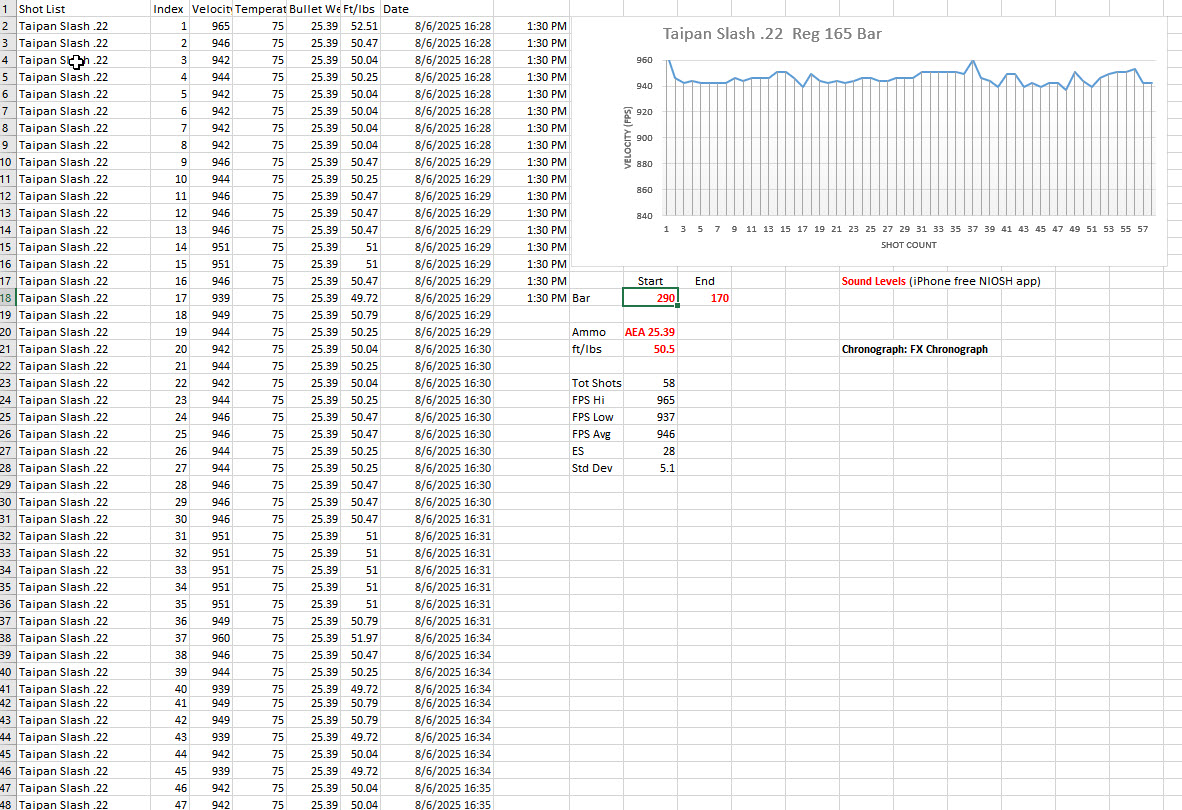Select the "Taipan Slash .22" cell for shot index 1
The width and height of the screenshot is (1182, 810).
point(83,26)
